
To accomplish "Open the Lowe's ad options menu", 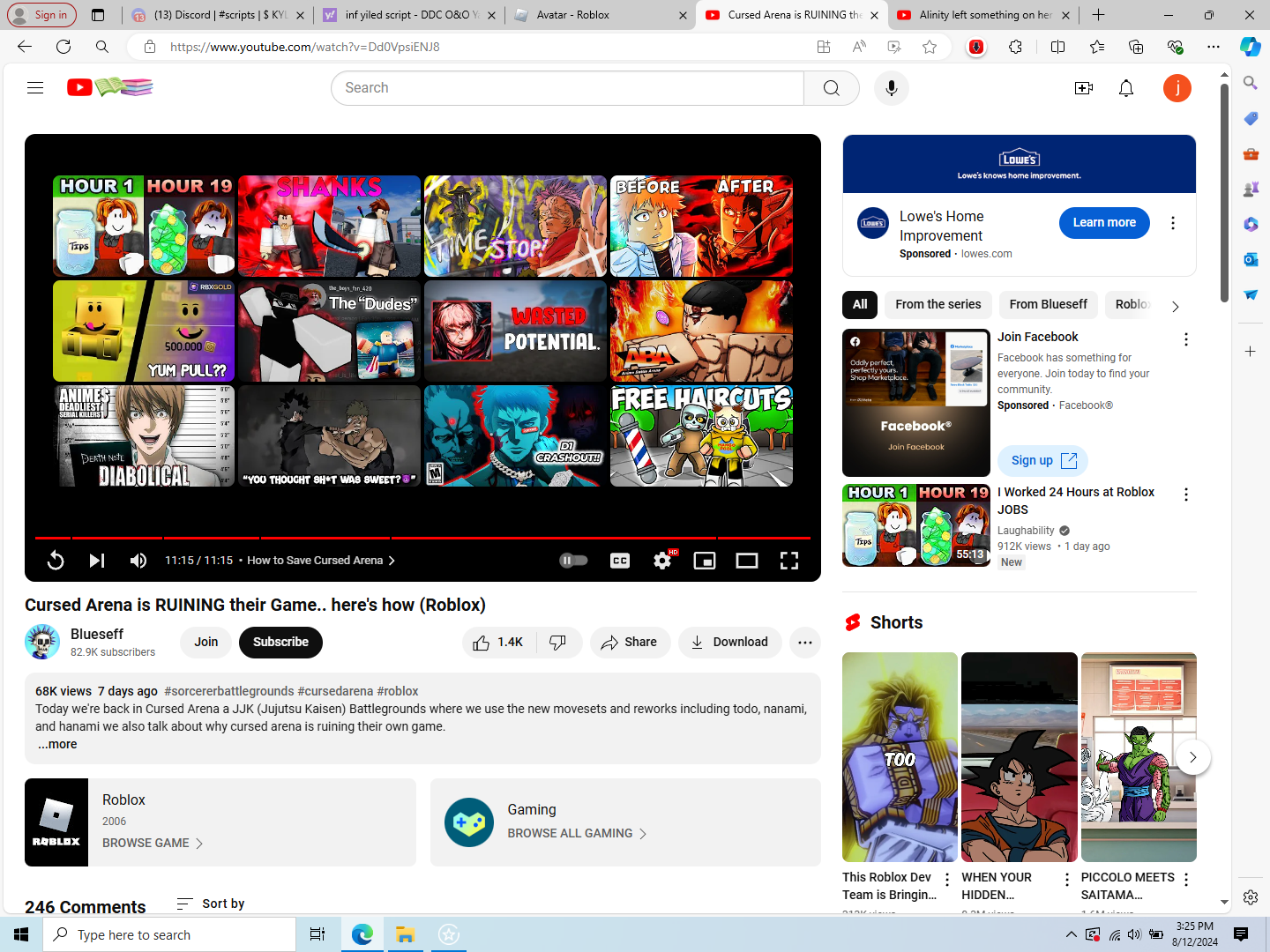I will (x=1173, y=223).
